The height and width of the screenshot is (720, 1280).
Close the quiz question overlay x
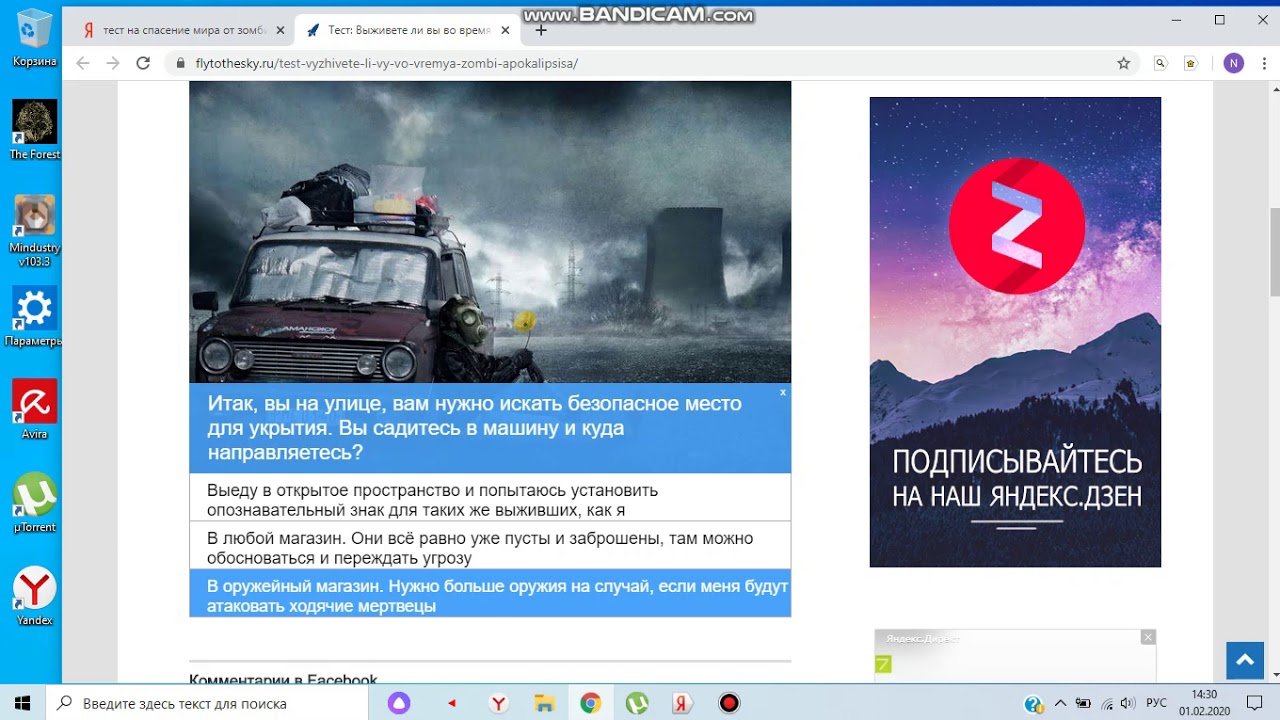click(783, 392)
